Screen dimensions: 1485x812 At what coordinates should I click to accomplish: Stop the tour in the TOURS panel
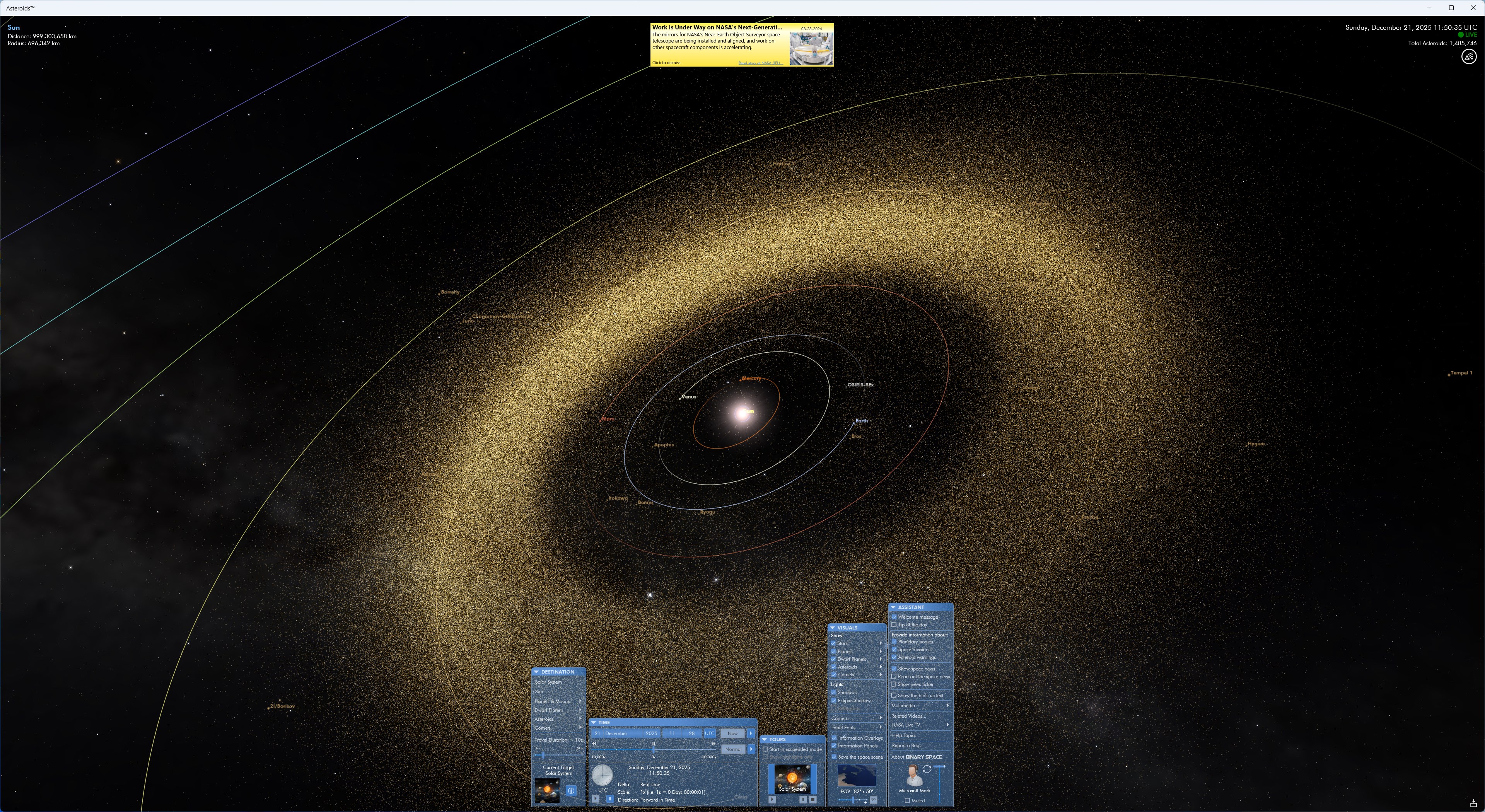(813, 799)
